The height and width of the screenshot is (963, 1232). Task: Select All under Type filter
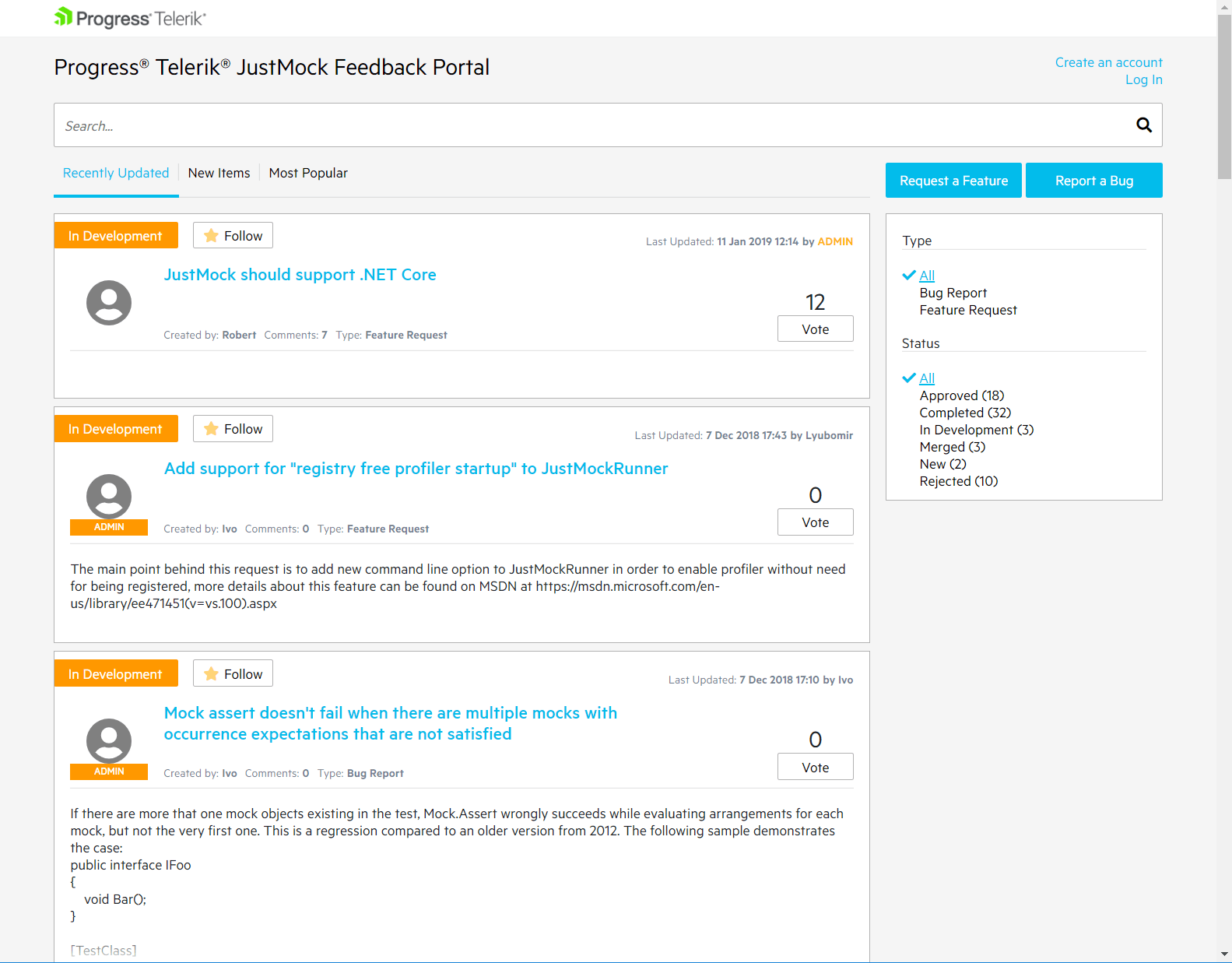(927, 276)
